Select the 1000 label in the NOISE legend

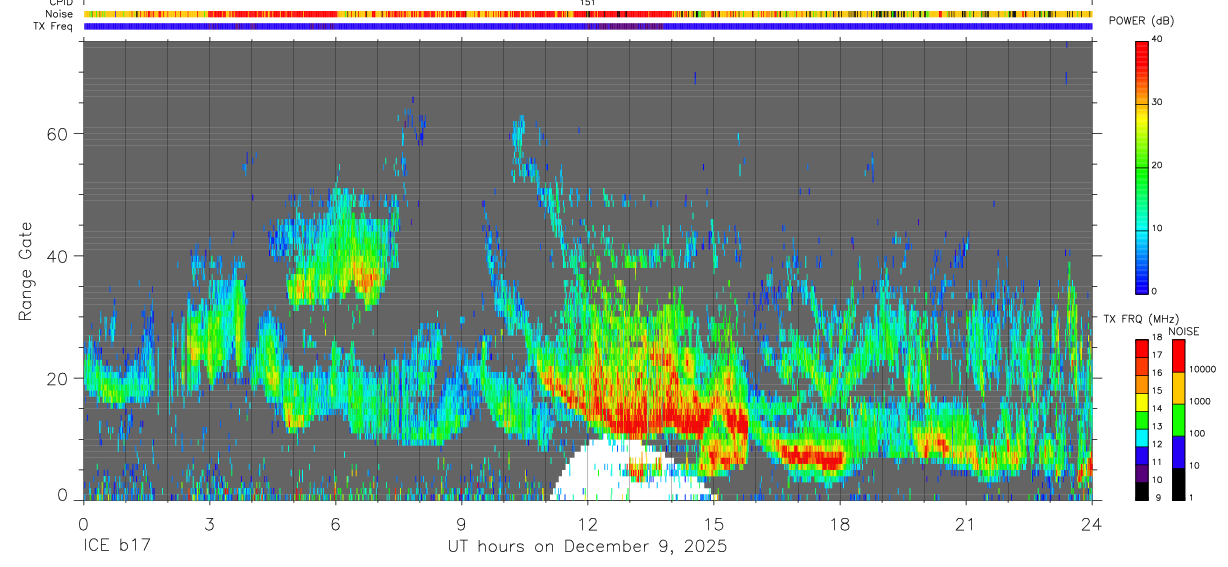pyautogui.click(x=1200, y=401)
